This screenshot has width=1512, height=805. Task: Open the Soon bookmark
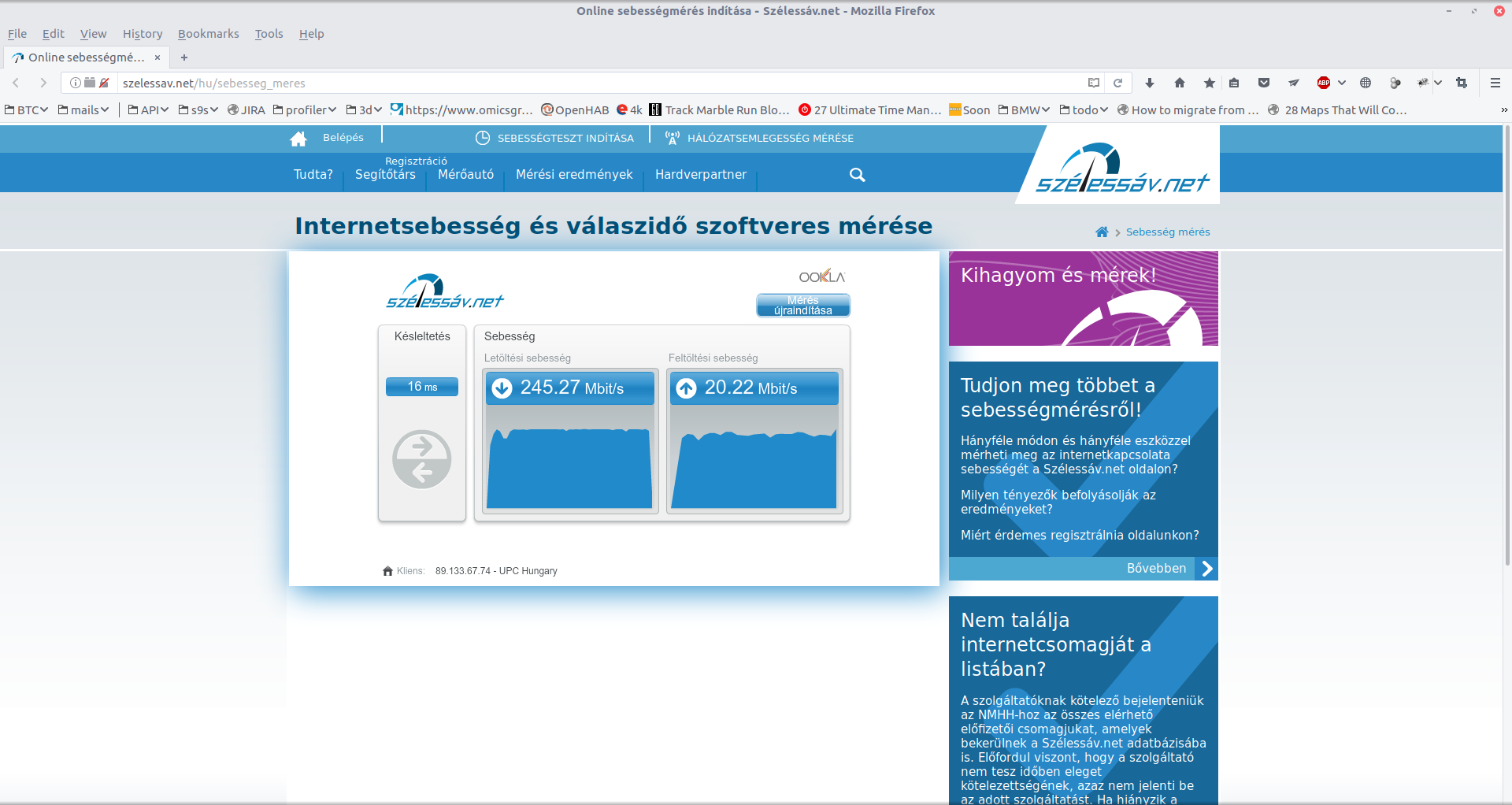click(969, 110)
